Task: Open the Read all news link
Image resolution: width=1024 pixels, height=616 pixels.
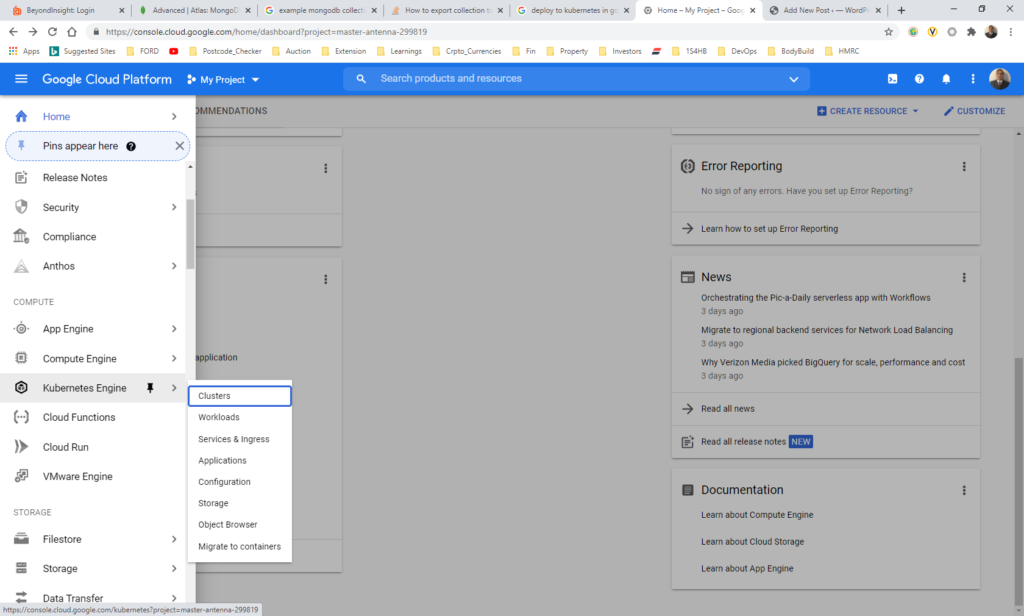Action: coord(728,409)
